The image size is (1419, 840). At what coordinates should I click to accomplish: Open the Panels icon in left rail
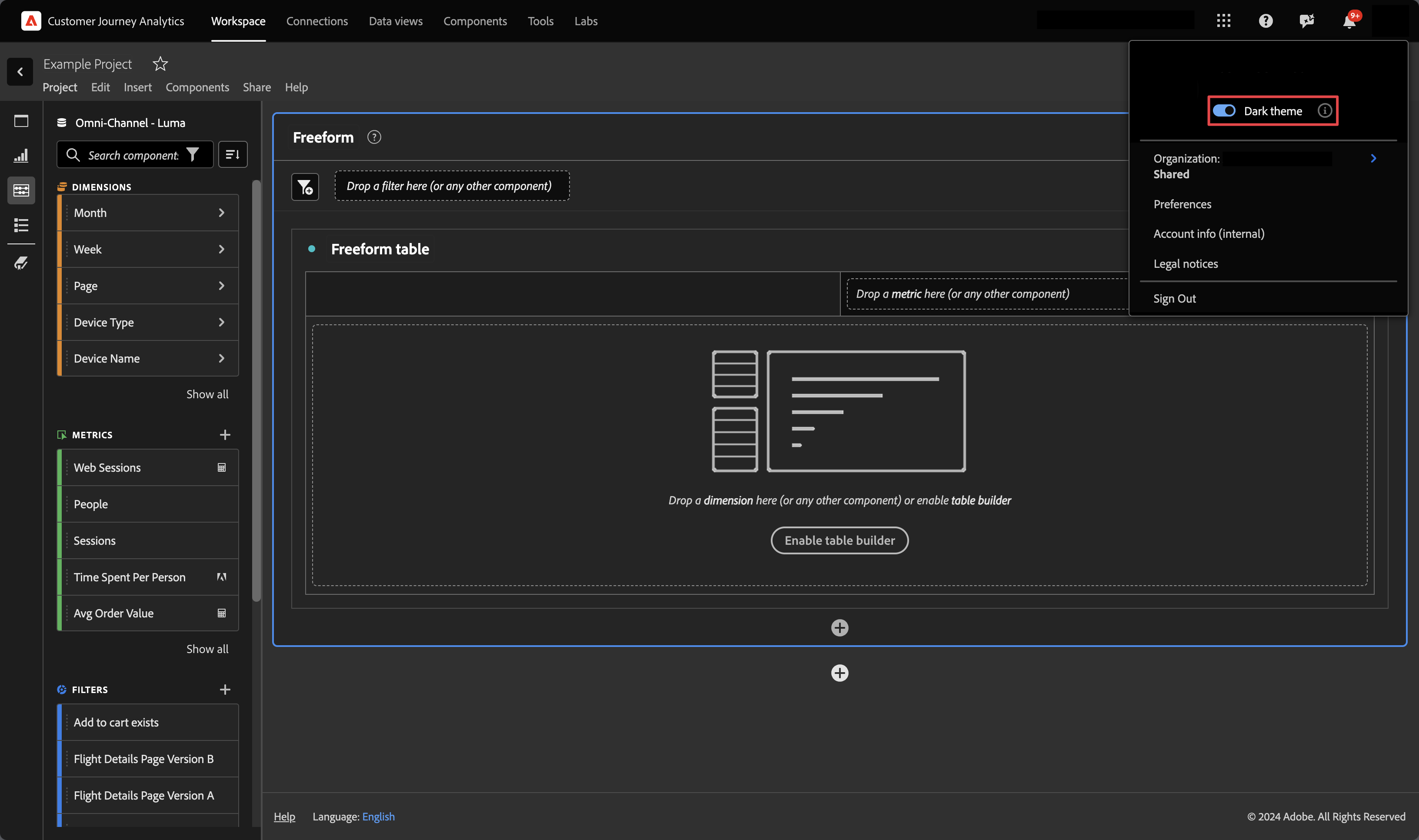point(21,121)
